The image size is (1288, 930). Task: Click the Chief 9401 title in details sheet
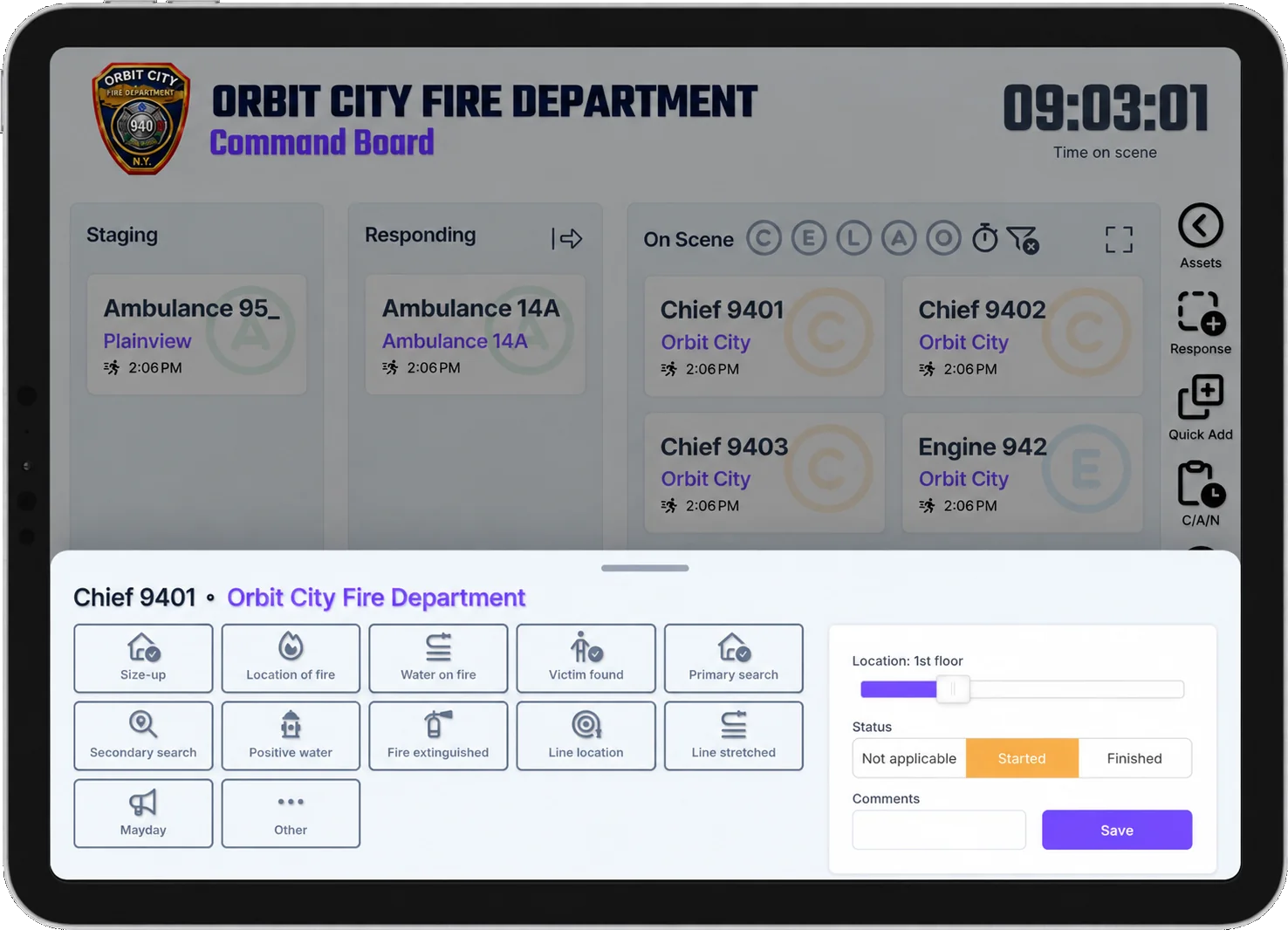click(134, 598)
